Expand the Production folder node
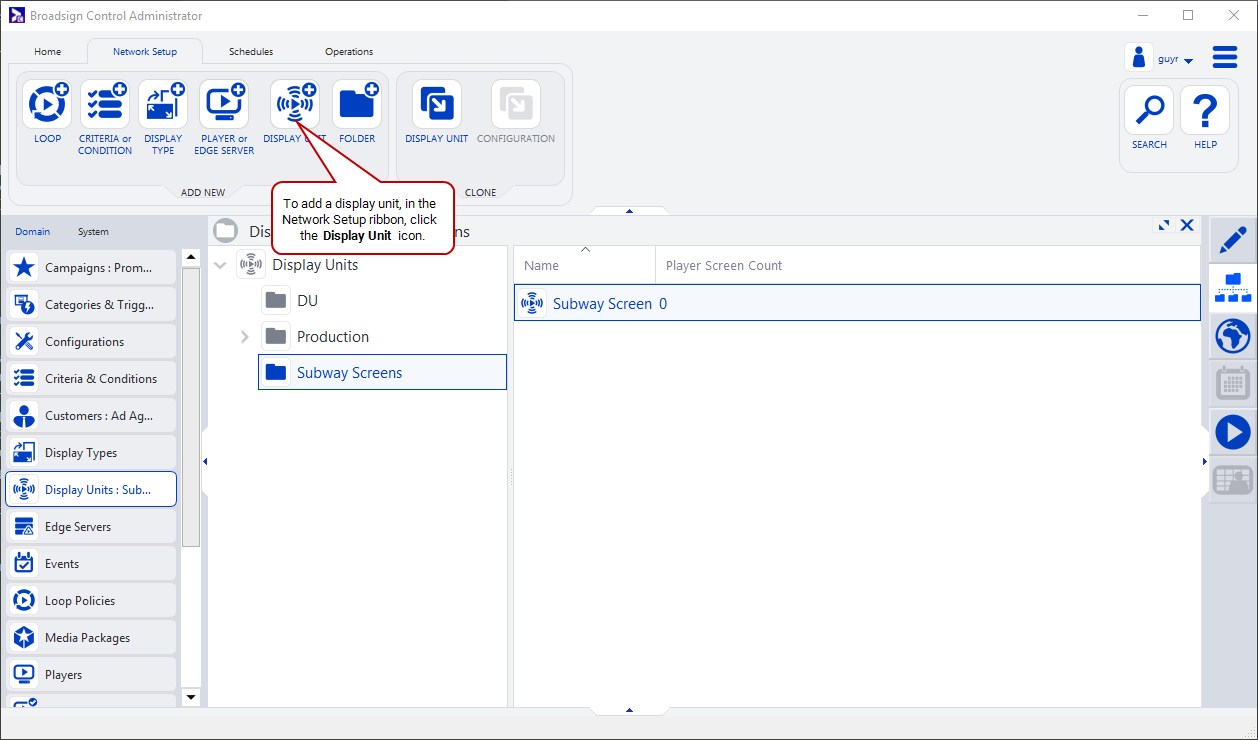 [x=245, y=337]
